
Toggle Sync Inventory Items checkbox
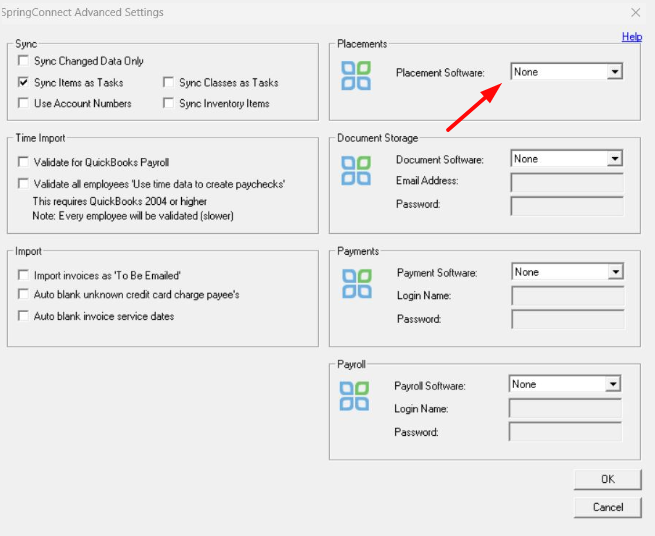169,104
